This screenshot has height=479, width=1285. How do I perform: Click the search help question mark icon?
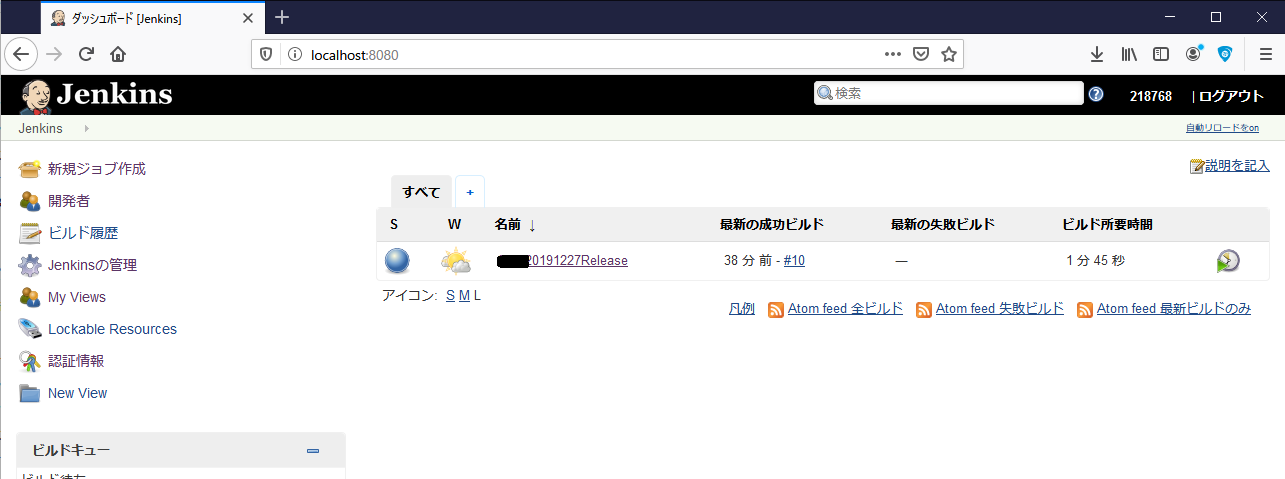1096,94
